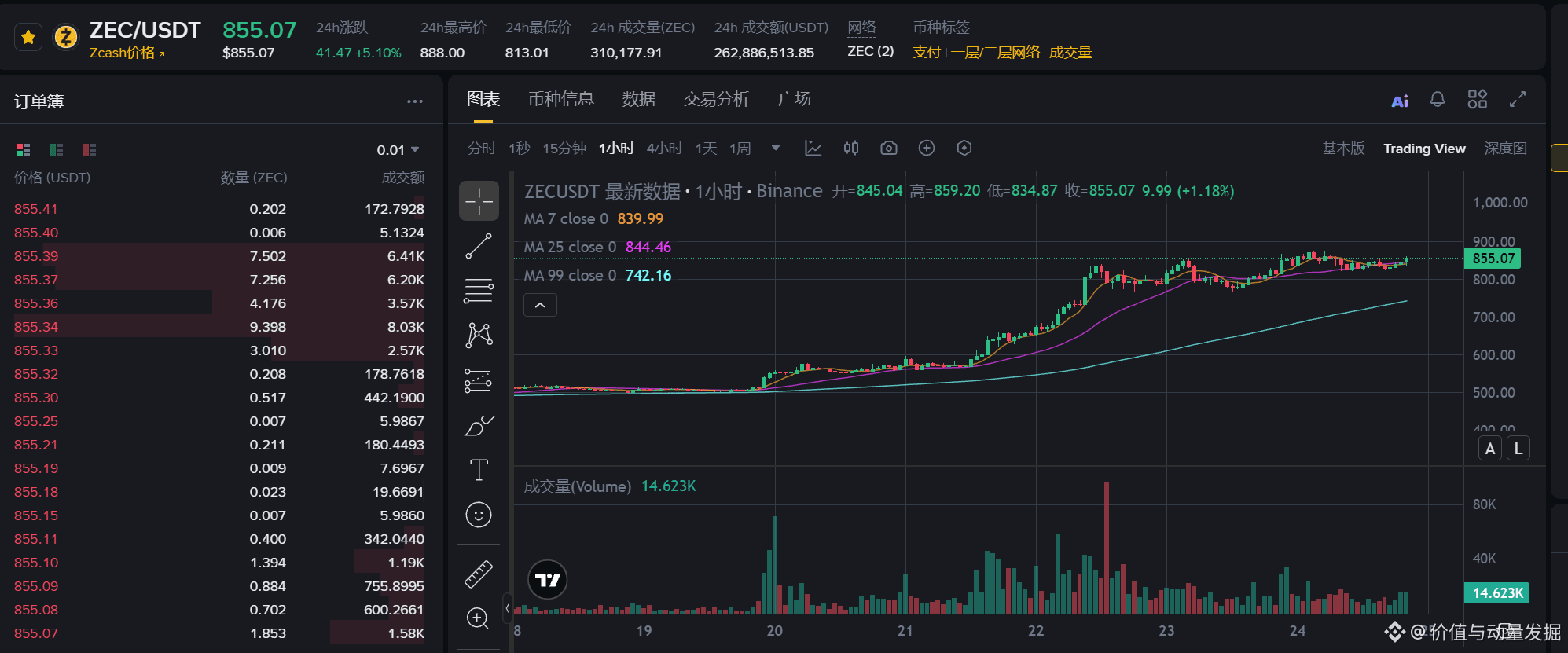Switch chart to 基本版 mode

pos(1343,149)
